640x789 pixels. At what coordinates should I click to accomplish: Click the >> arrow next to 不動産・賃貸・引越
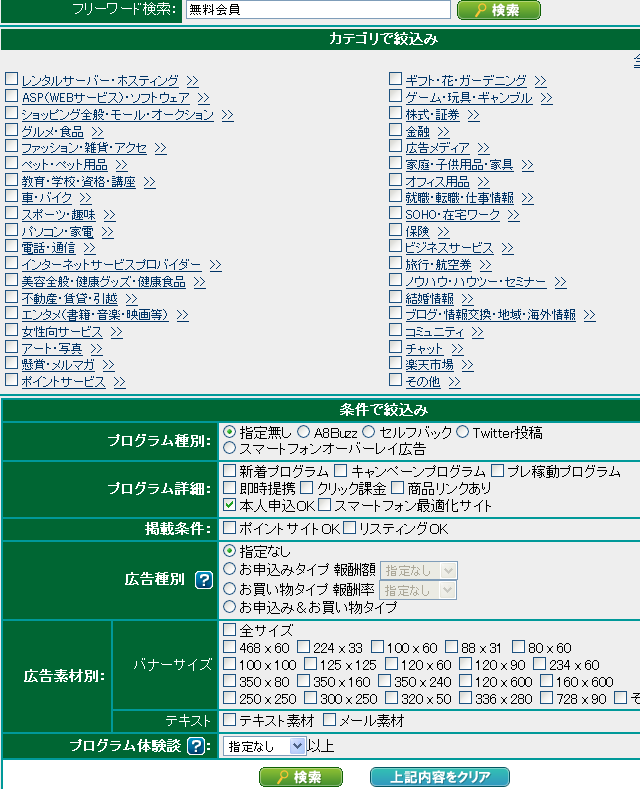tap(131, 299)
